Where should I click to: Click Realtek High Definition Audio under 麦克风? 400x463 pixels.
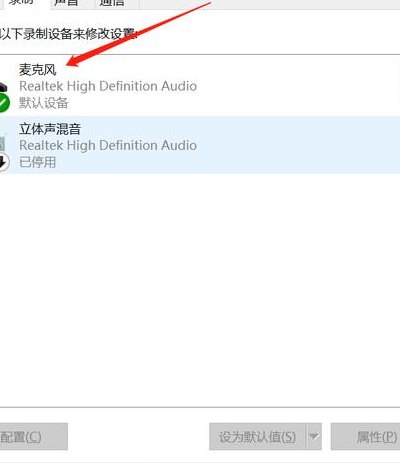[108, 86]
